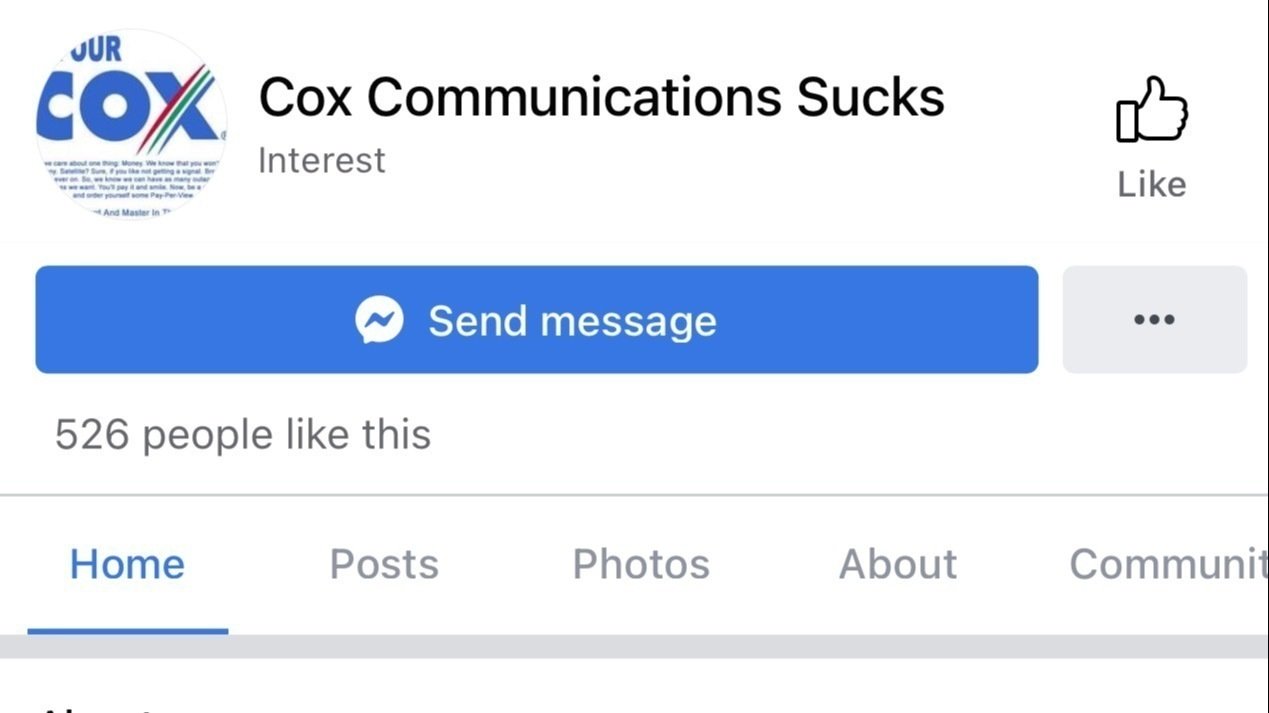Open the Photos tab
1269x713 pixels.
640,564
